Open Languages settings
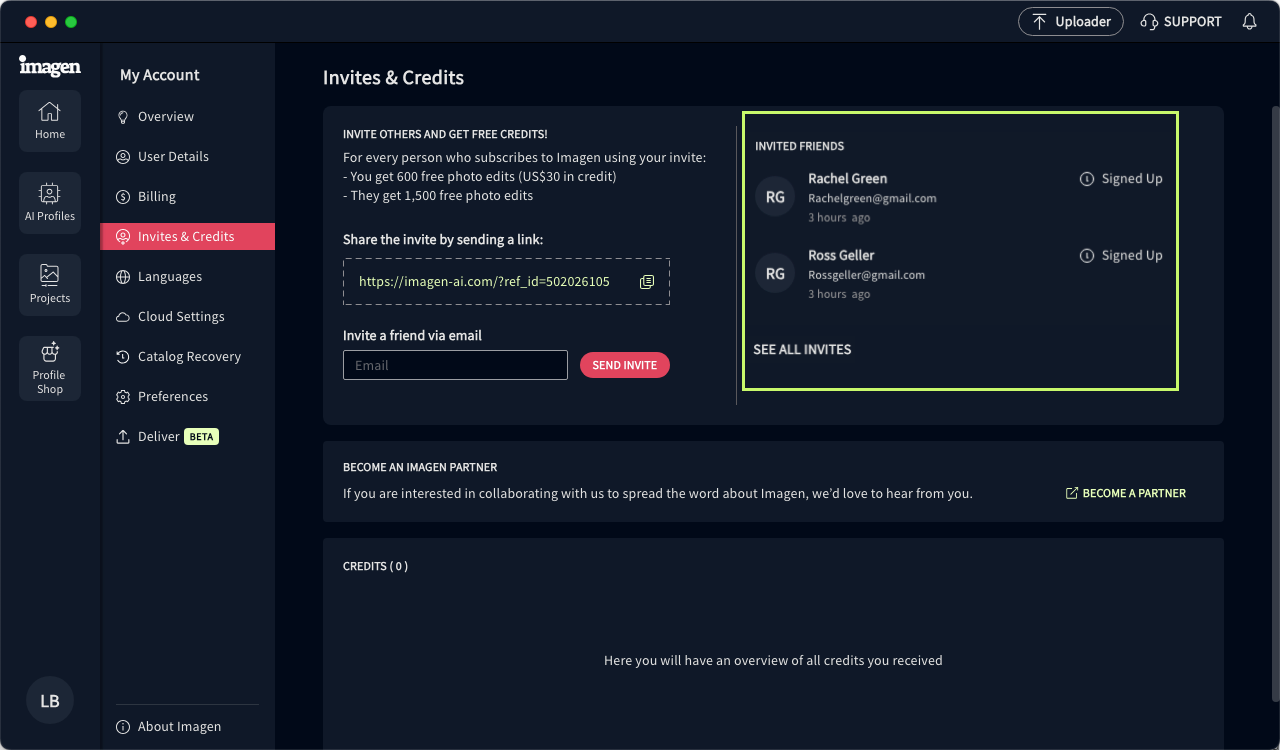Image resolution: width=1280 pixels, height=750 pixels. point(188,277)
